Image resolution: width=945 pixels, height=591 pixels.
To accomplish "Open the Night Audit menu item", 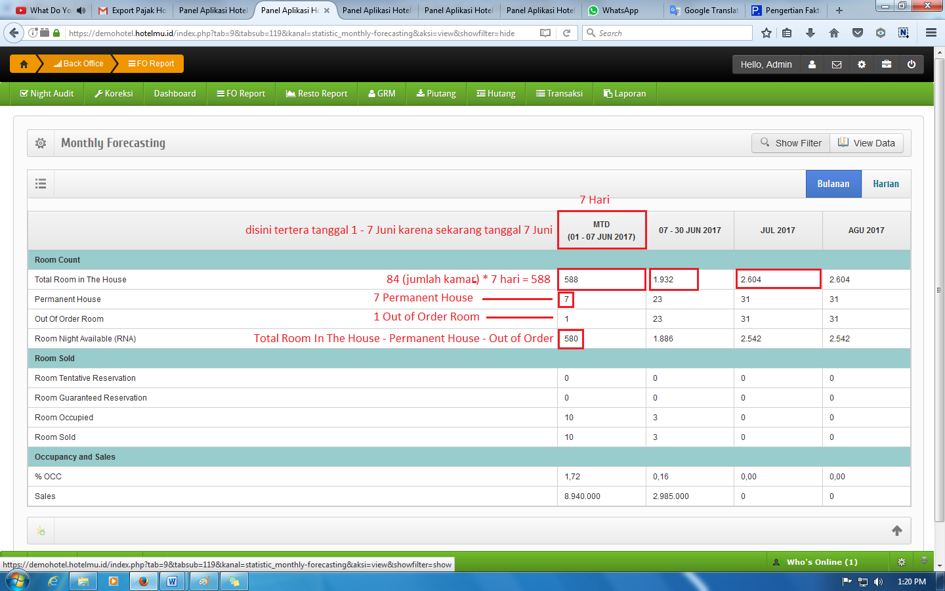I will tap(47, 94).
